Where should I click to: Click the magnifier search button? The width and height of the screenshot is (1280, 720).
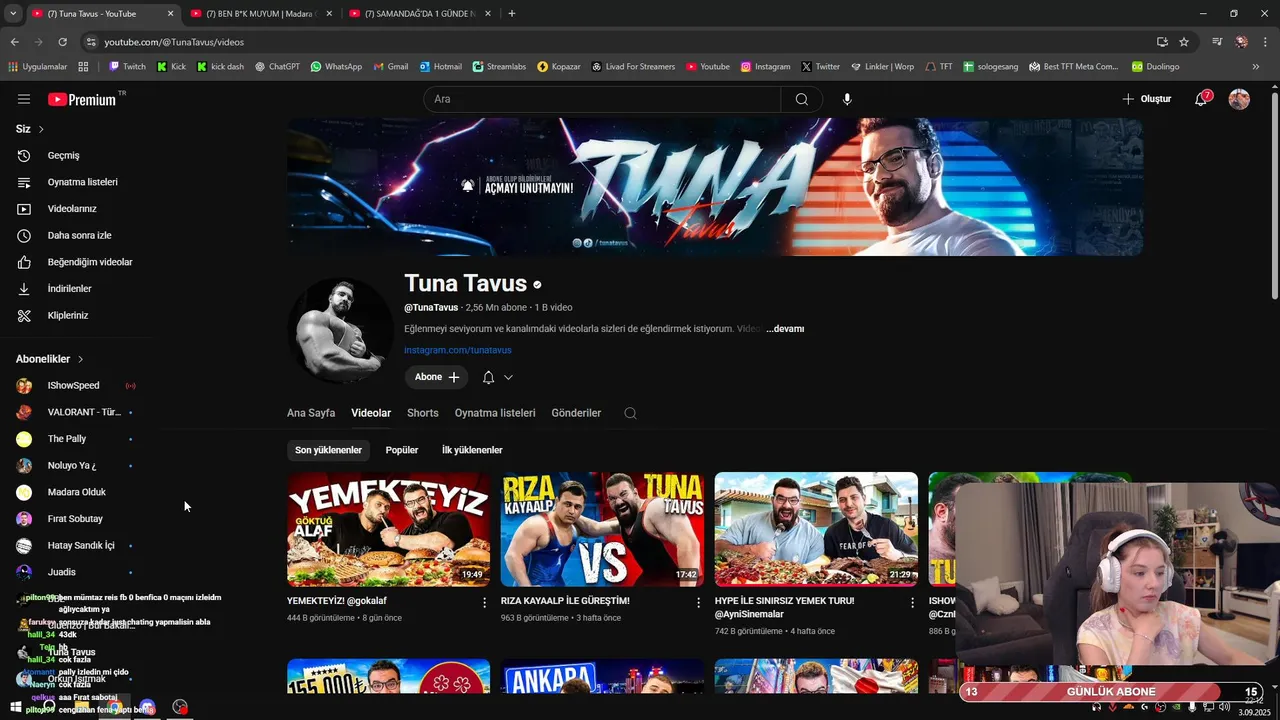(802, 99)
